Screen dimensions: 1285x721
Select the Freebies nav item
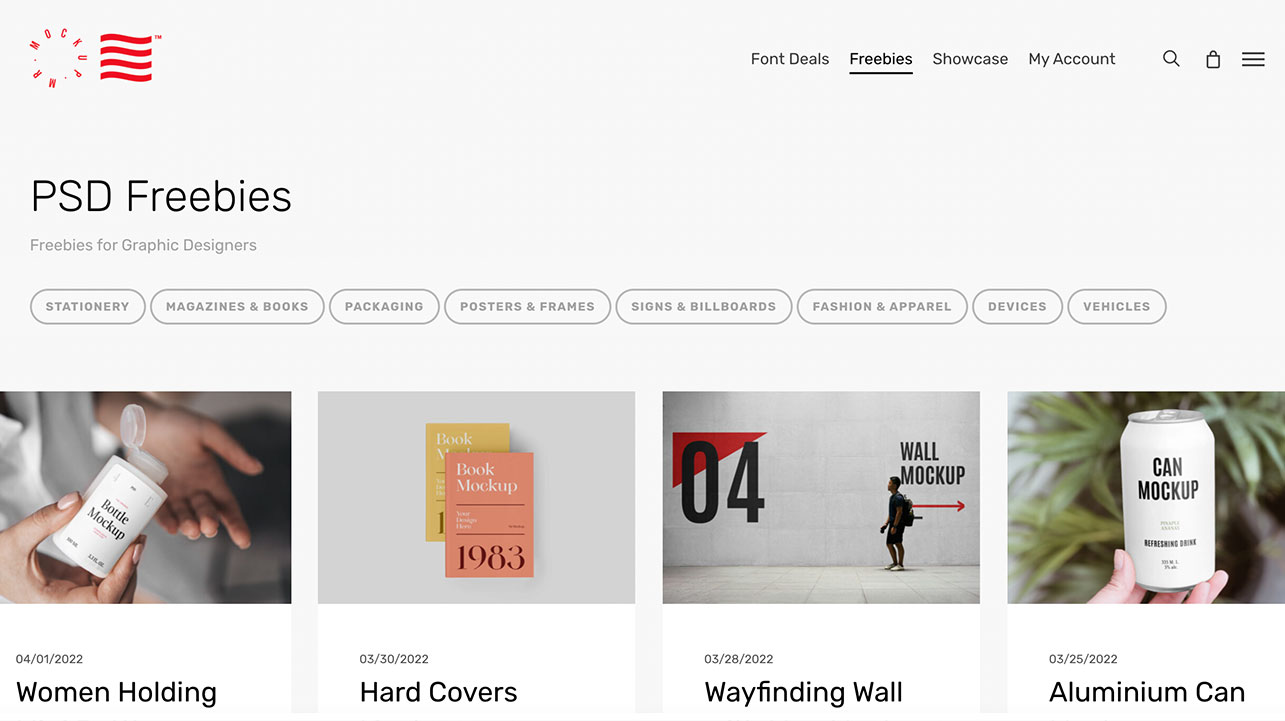coord(881,59)
